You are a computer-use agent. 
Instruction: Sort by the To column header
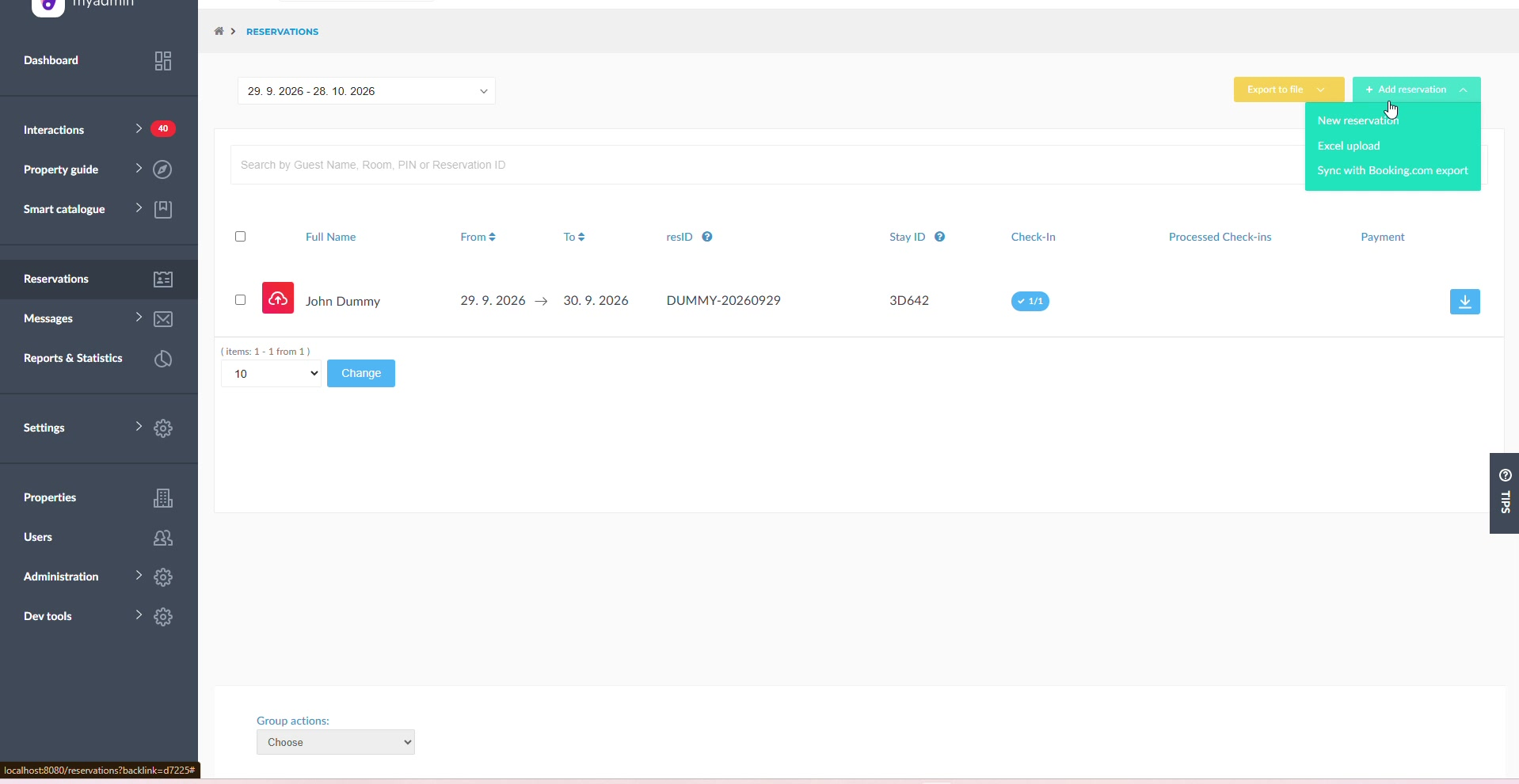[574, 237]
